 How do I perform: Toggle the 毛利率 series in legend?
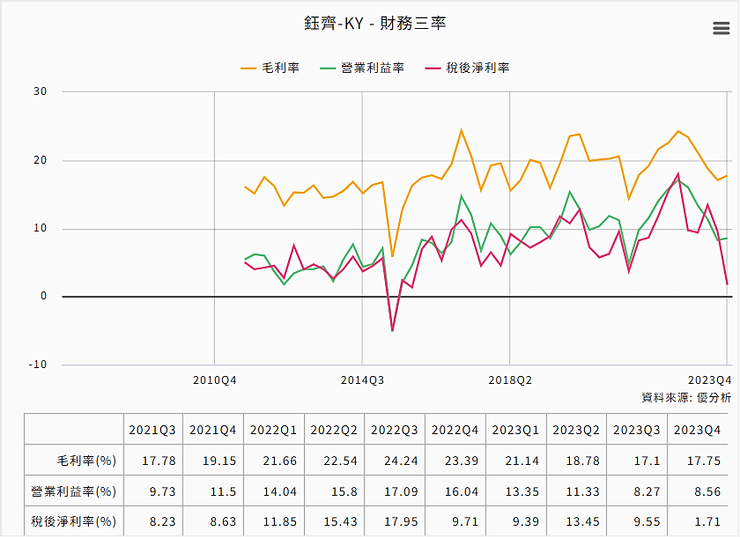(270, 68)
